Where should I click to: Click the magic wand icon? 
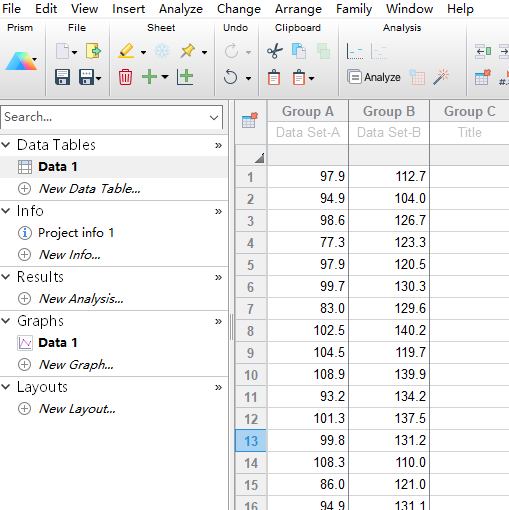click(441, 77)
